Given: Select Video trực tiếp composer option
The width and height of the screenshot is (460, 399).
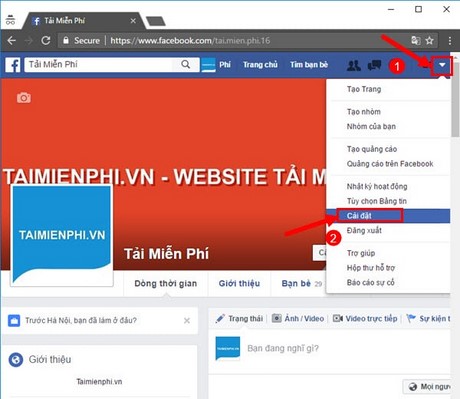Looking at the screenshot, I should tap(365, 319).
